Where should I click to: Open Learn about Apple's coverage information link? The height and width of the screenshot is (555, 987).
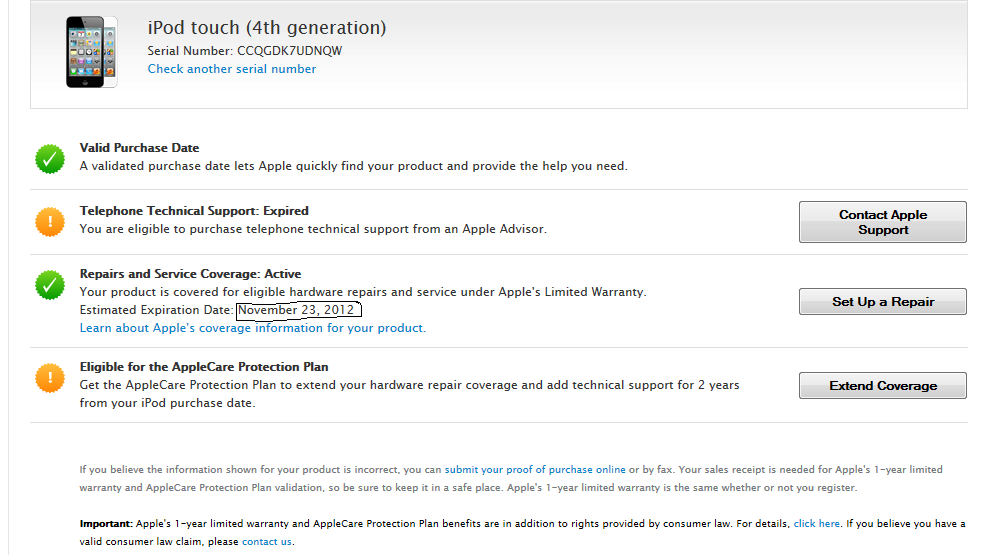[x=252, y=328]
